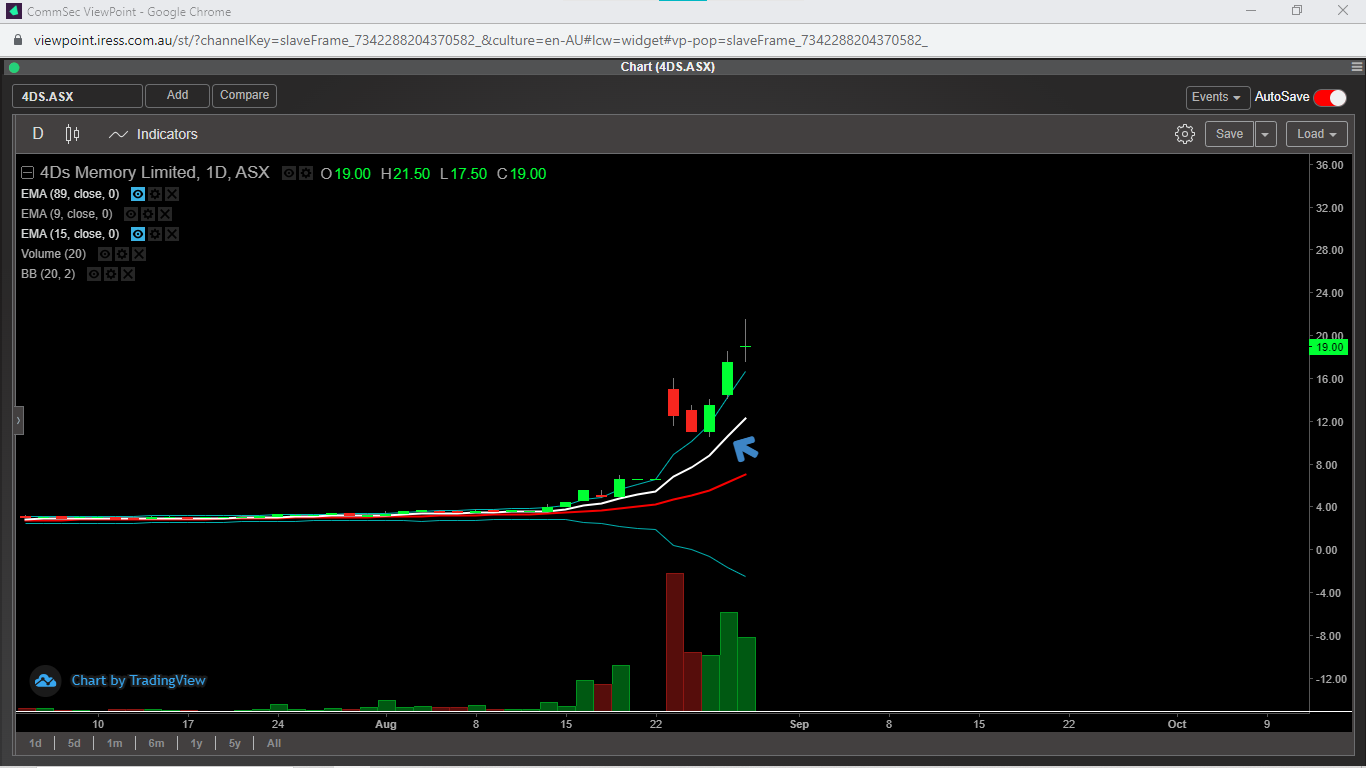Remove the EMA (15, close, 0) indicator
Screen dimensions: 1366x768
(172, 234)
